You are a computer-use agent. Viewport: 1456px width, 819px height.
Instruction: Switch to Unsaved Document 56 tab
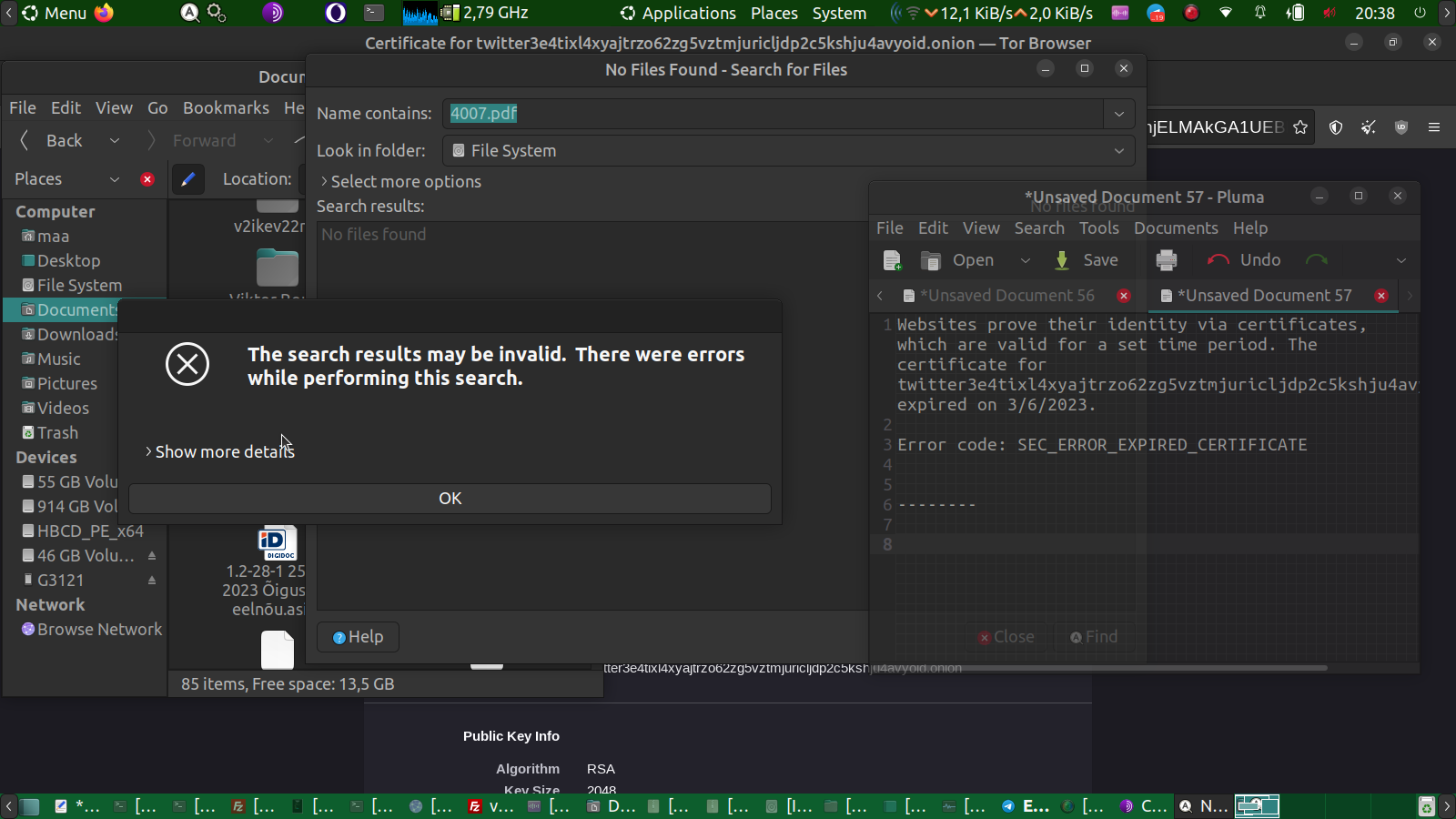(x=1006, y=296)
